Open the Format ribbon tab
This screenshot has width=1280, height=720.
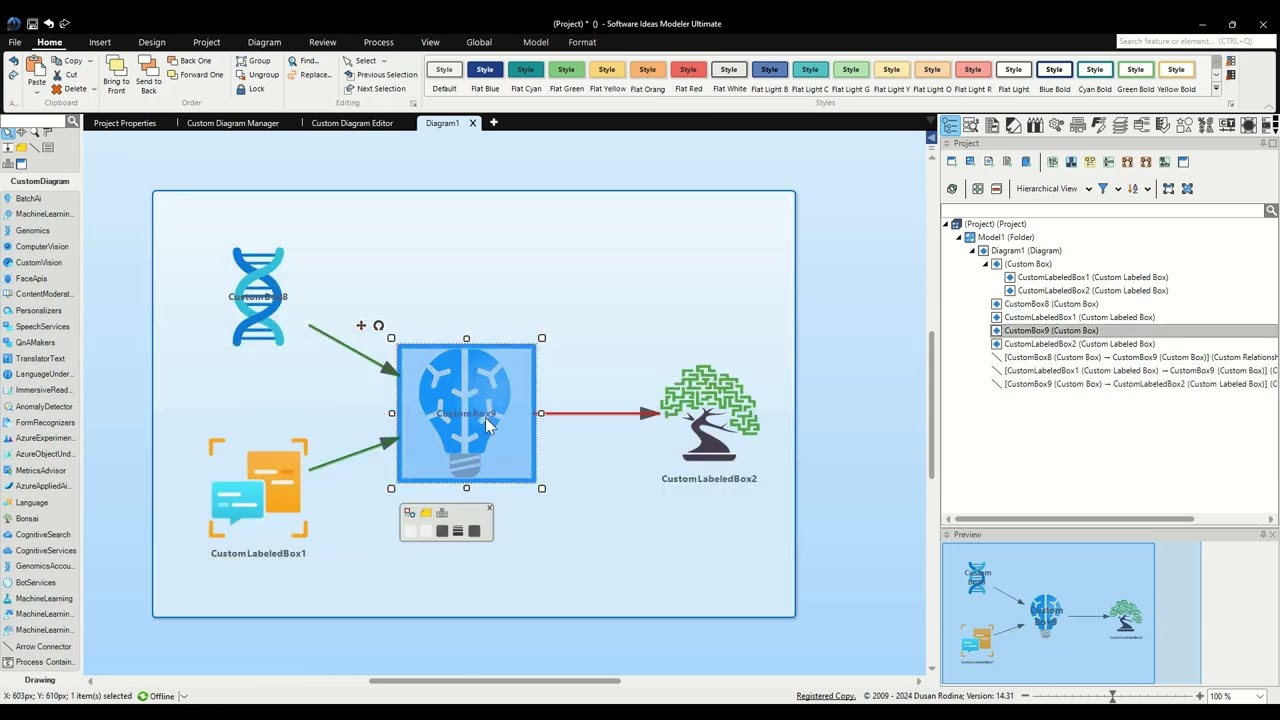[582, 42]
